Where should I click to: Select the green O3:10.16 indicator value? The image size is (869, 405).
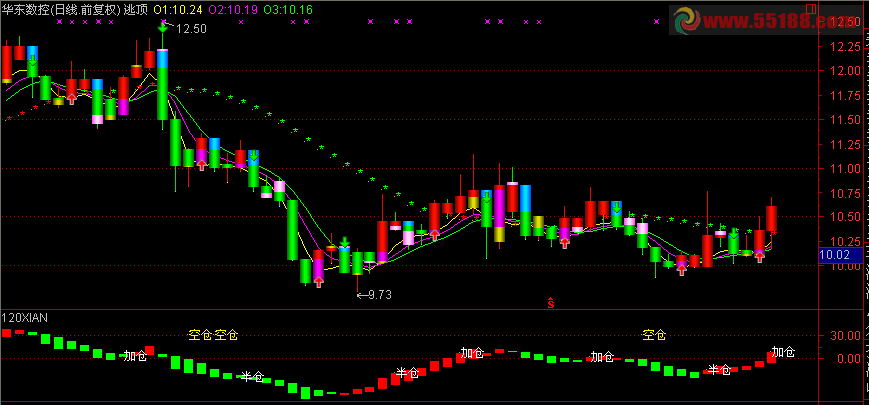click(x=288, y=9)
